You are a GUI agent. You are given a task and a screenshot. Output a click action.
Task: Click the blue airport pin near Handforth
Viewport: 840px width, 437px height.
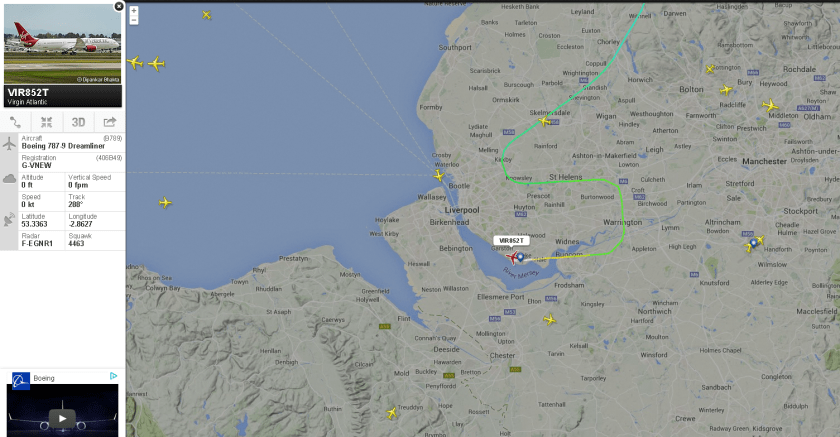(x=754, y=243)
